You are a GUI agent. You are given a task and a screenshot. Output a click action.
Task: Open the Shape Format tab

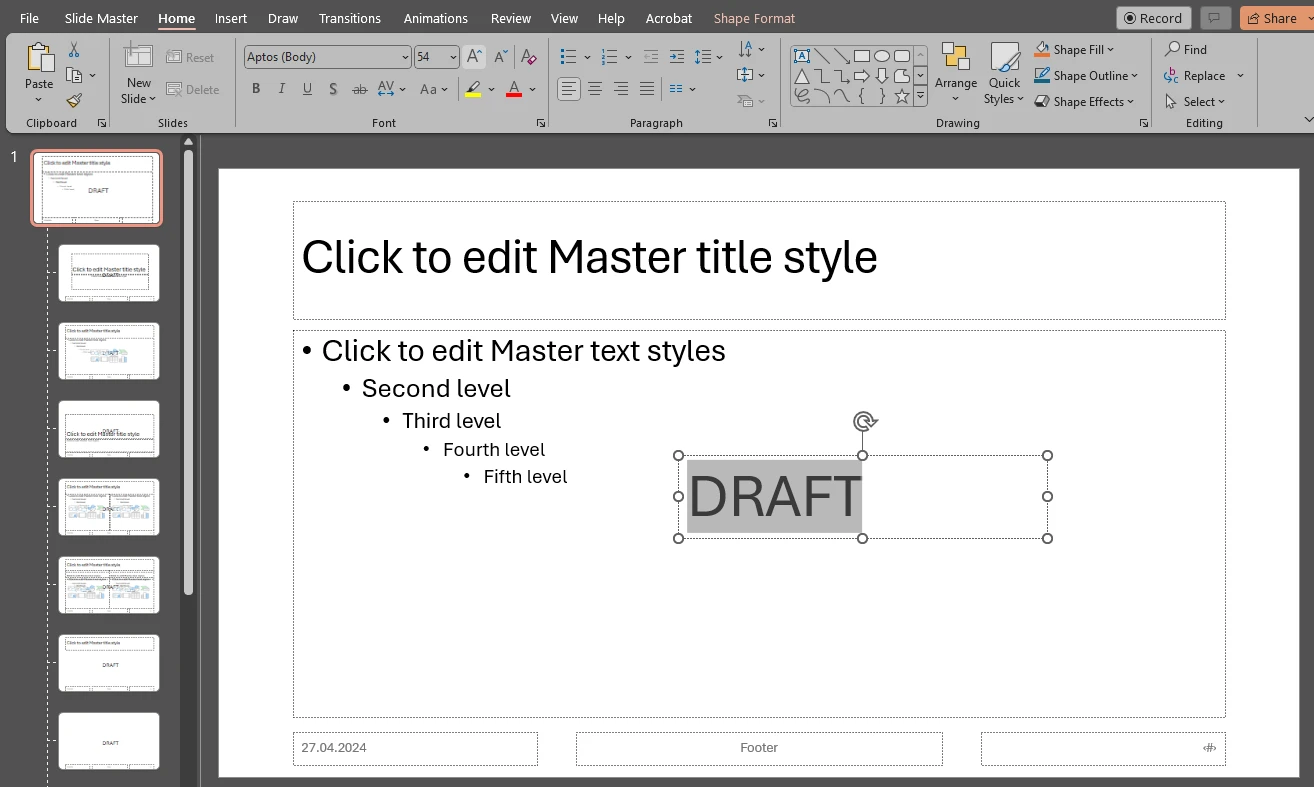(x=754, y=17)
